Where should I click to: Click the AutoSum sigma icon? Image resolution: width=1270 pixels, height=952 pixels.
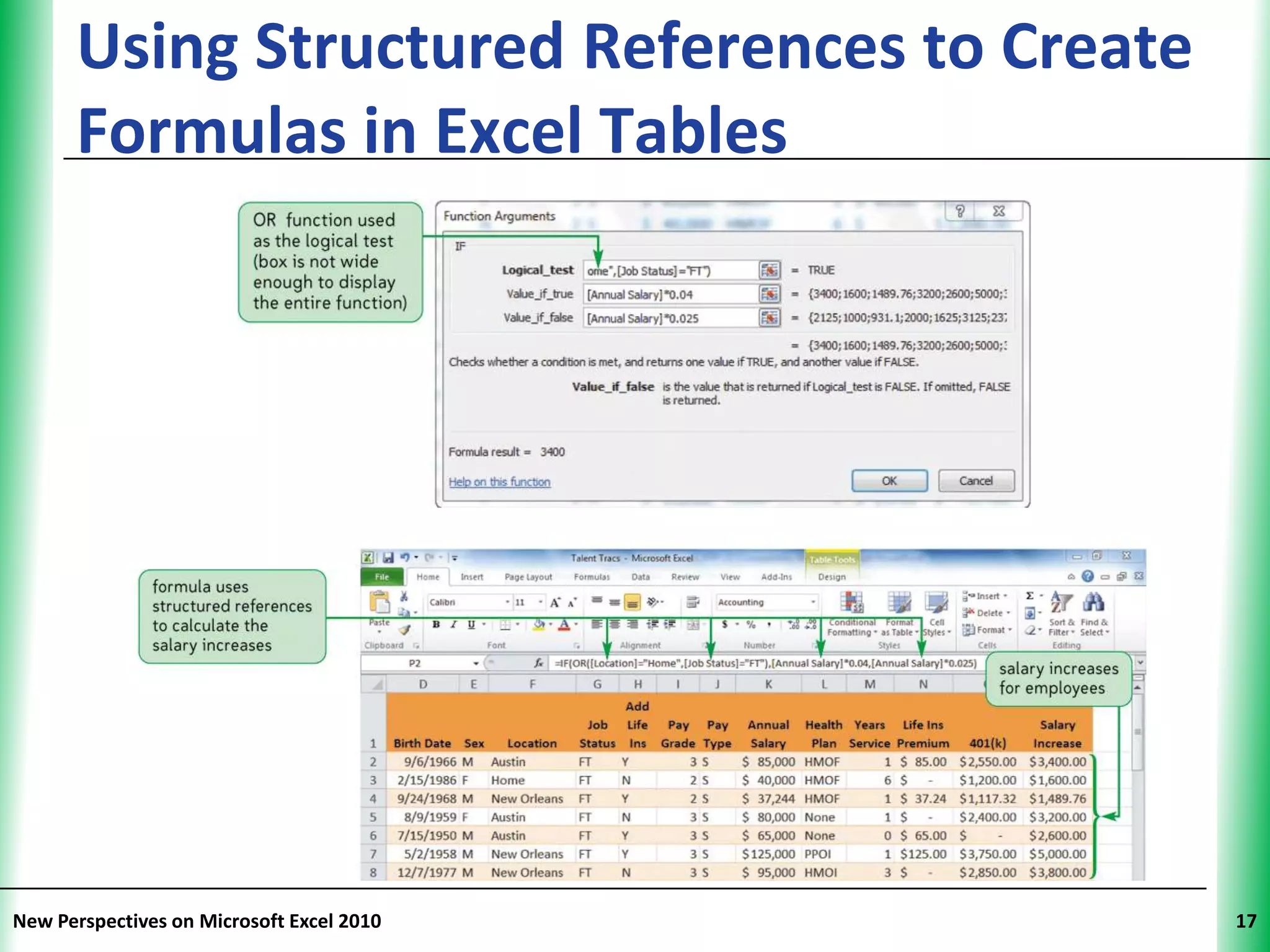click(x=1029, y=596)
